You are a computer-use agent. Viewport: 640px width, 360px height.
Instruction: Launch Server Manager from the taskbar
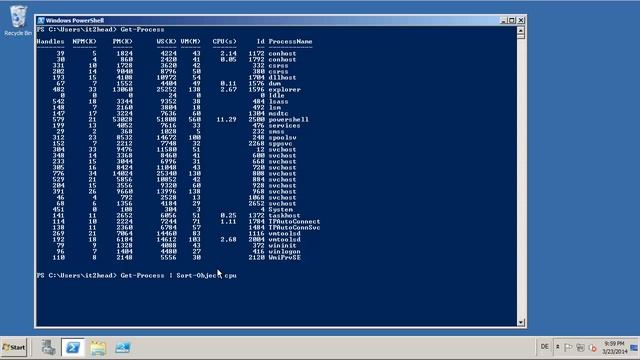(x=48, y=347)
